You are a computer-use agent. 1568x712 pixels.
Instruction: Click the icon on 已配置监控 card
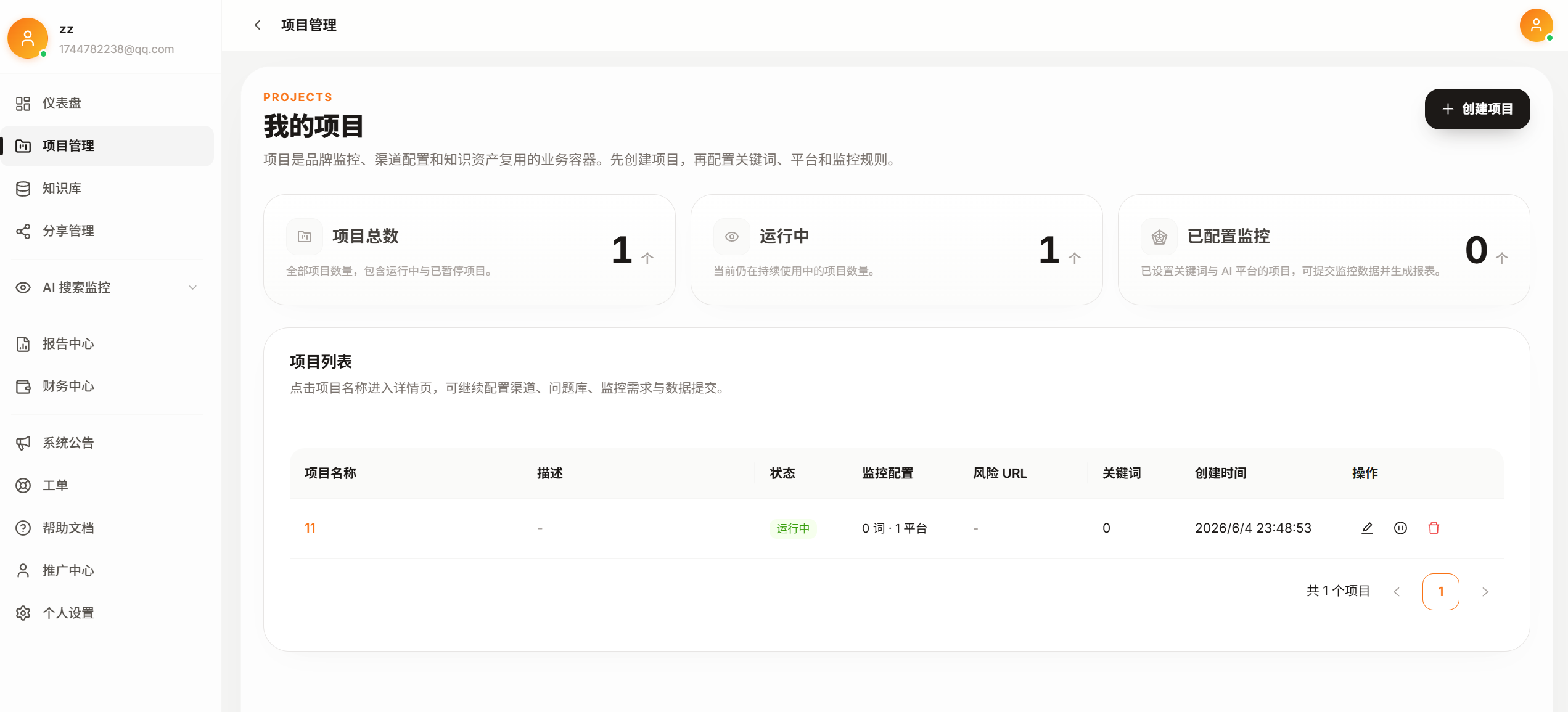(x=1159, y=237)
